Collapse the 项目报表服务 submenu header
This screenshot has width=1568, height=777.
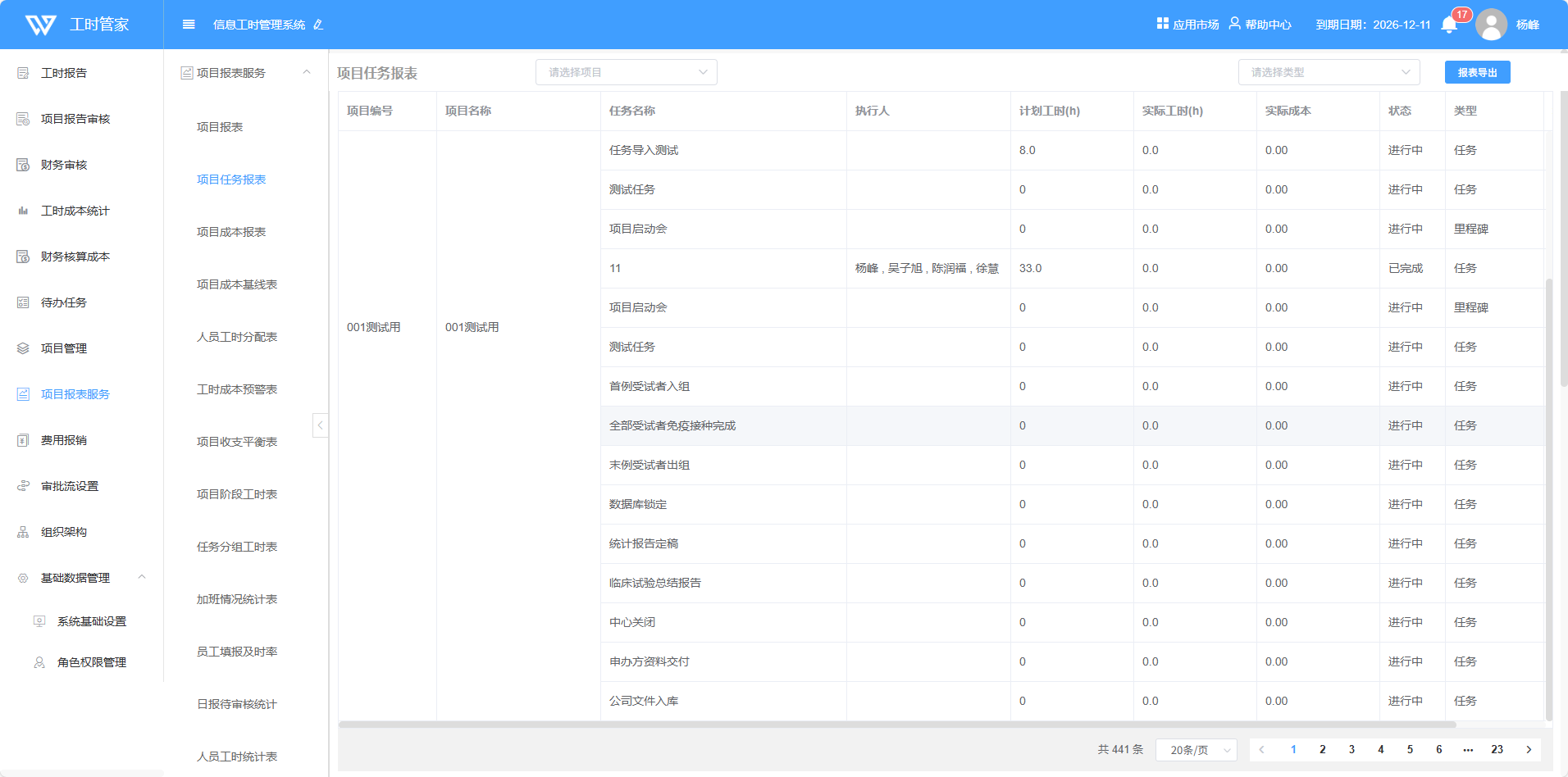tap(306, 73)
